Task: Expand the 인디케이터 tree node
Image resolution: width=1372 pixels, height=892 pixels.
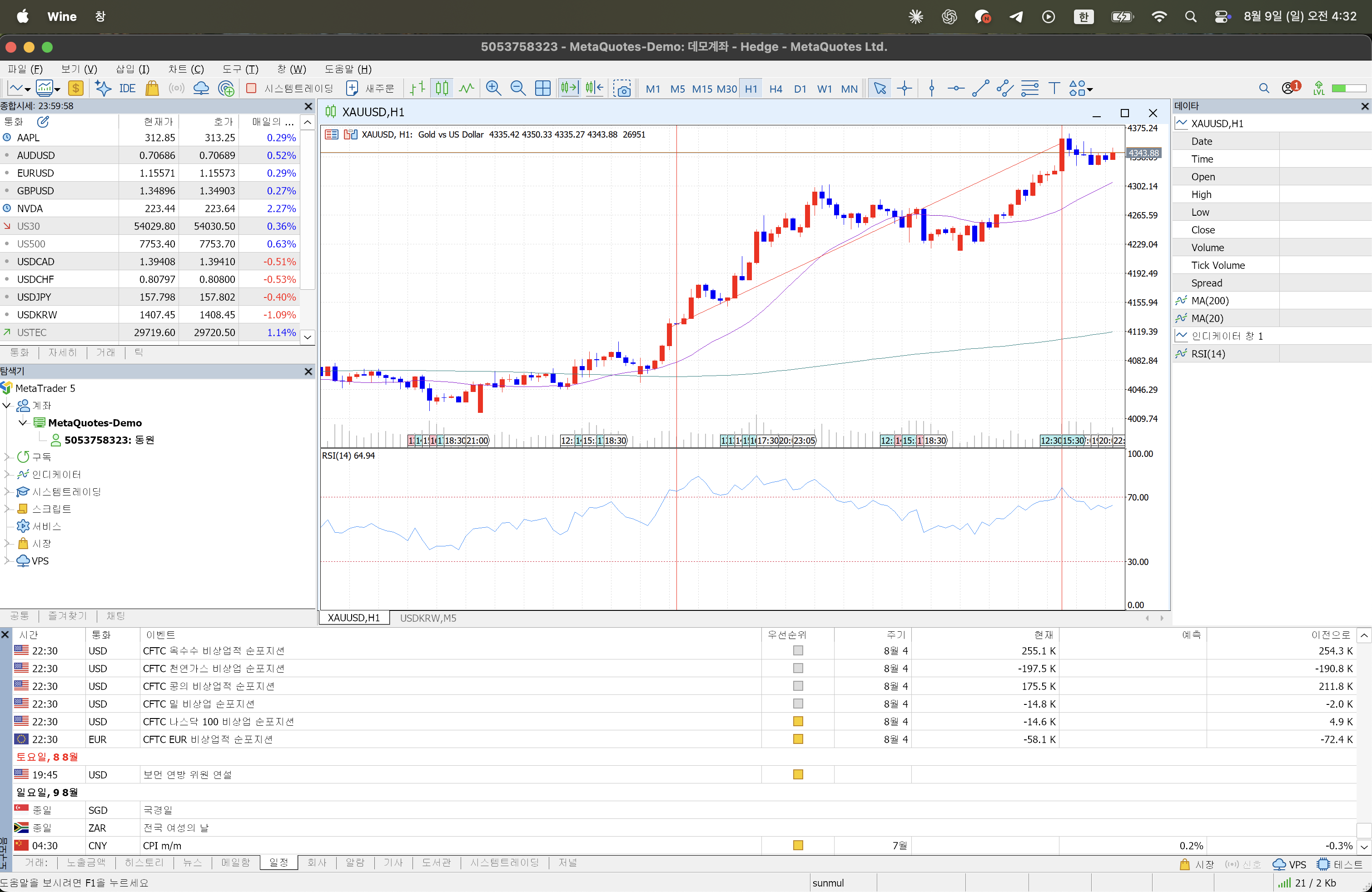Action: click(7, 474)
